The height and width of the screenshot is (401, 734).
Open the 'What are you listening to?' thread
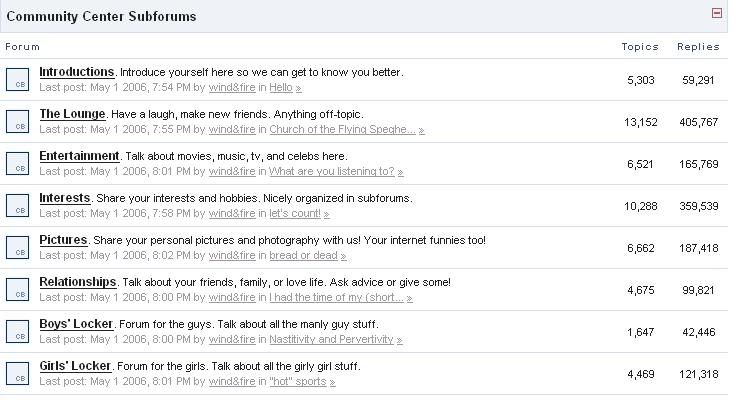332,172
